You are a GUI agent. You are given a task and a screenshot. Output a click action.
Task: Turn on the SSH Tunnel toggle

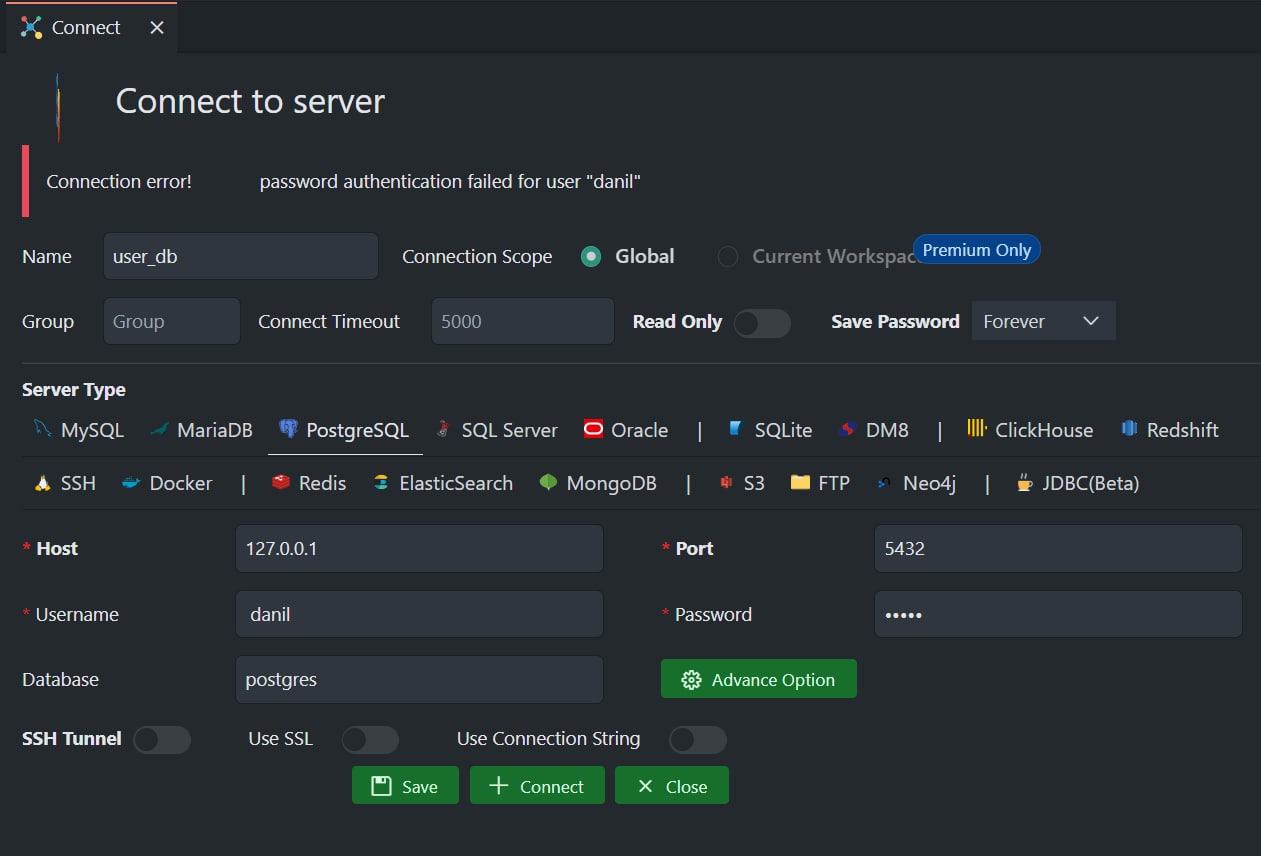[x=162, y=739]
